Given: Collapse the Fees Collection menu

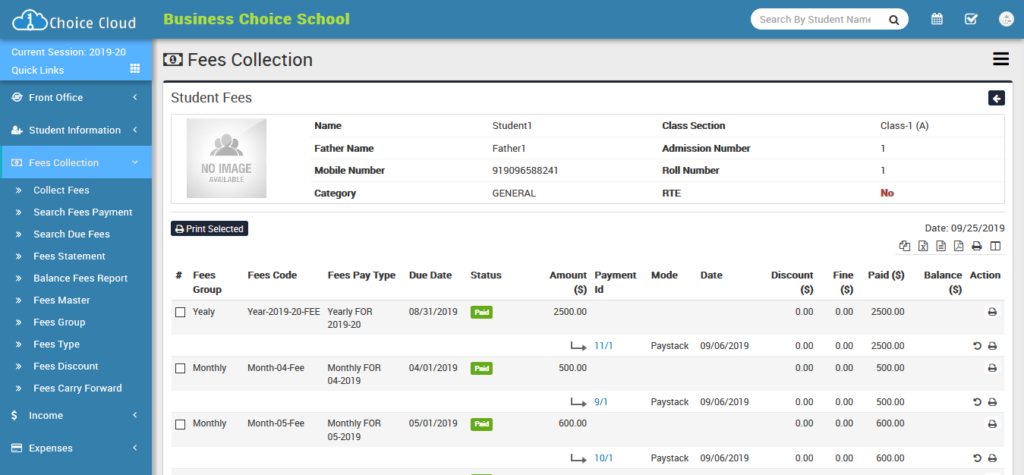Looking at the screenshot, I should [x=76, y=163].
